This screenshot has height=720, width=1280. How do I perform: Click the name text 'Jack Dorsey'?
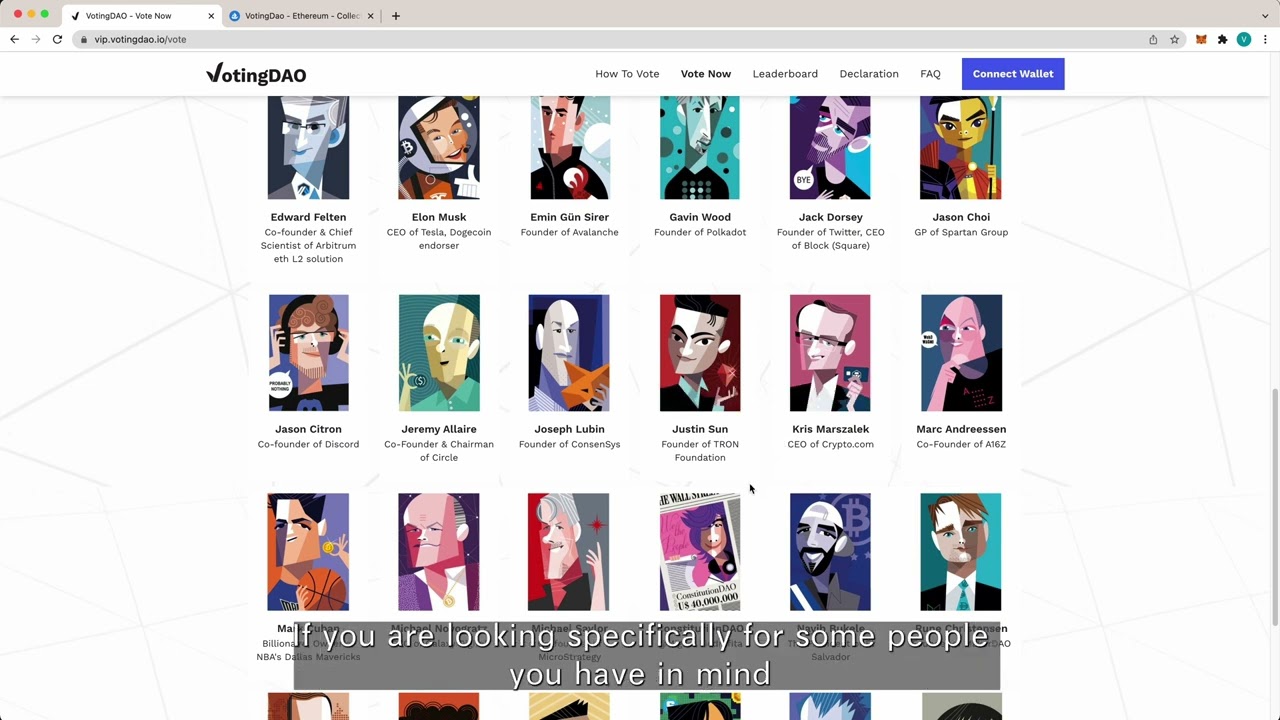point(830,217)
